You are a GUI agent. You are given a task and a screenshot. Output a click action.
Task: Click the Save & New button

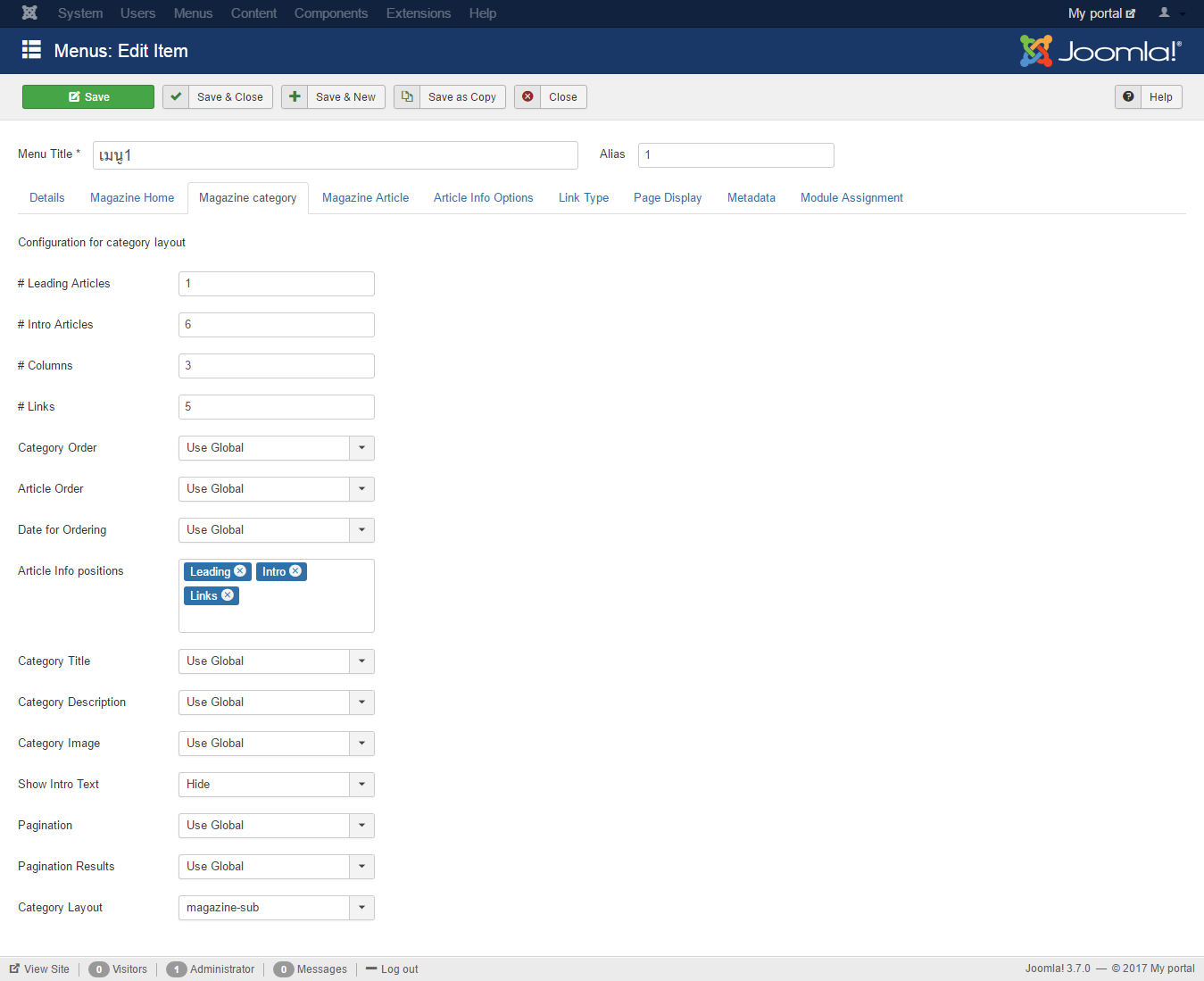coord(333,97)
